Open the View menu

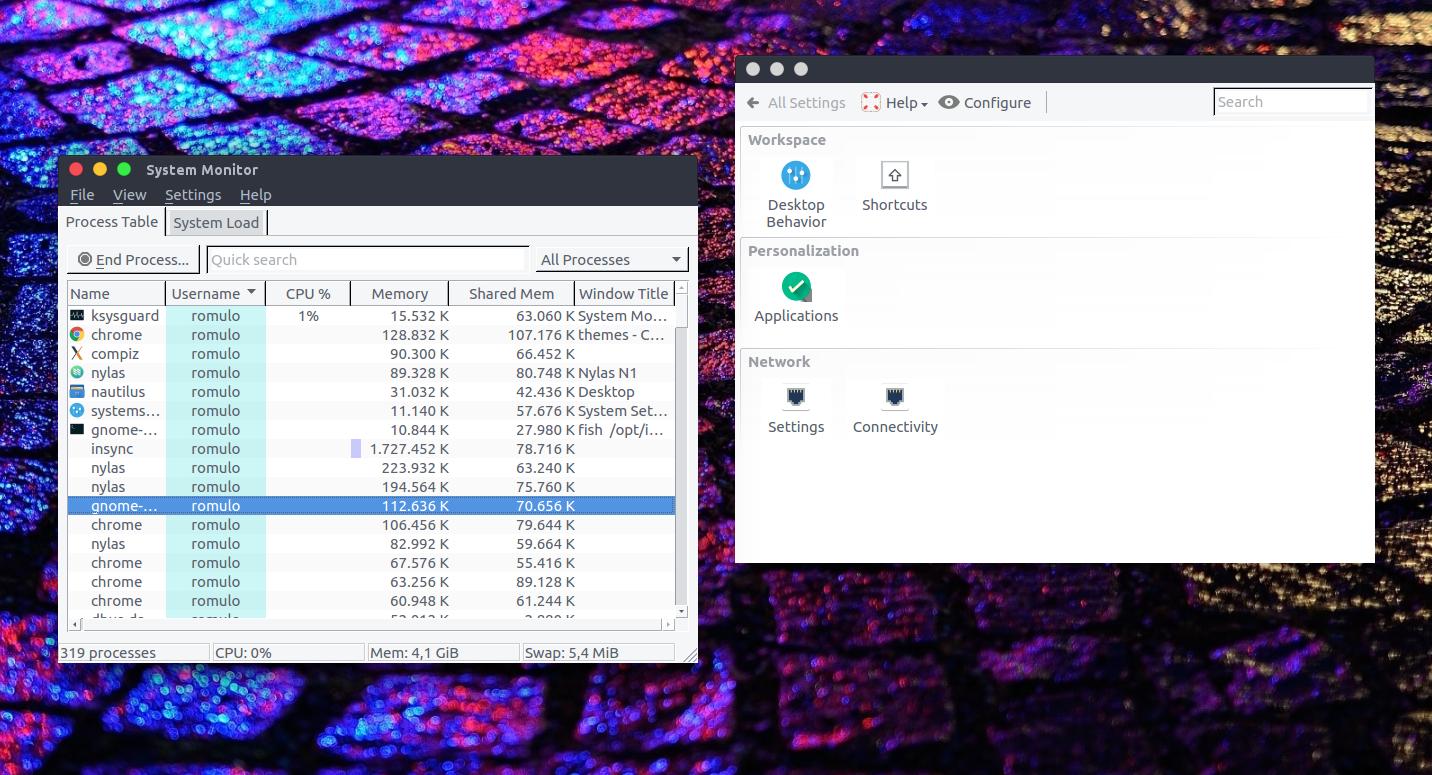click(129, 195)
